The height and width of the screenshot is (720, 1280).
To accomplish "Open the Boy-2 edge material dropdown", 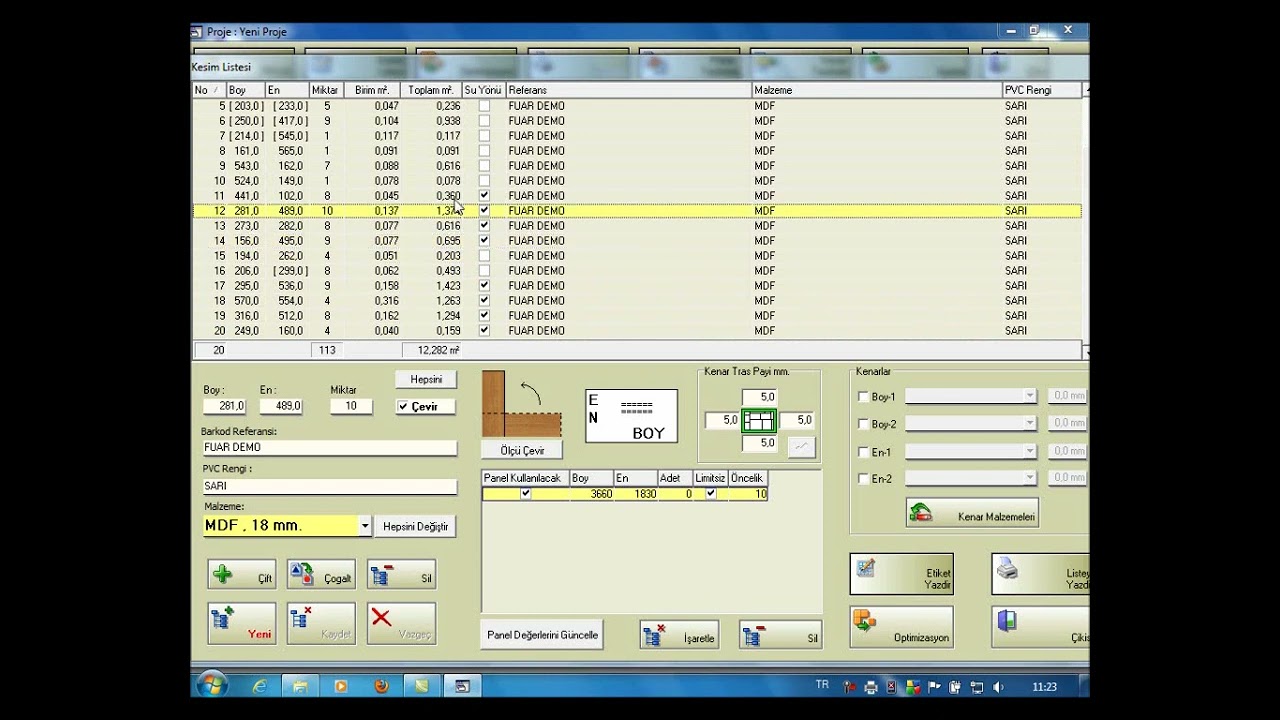I will tap(1030, 424).
